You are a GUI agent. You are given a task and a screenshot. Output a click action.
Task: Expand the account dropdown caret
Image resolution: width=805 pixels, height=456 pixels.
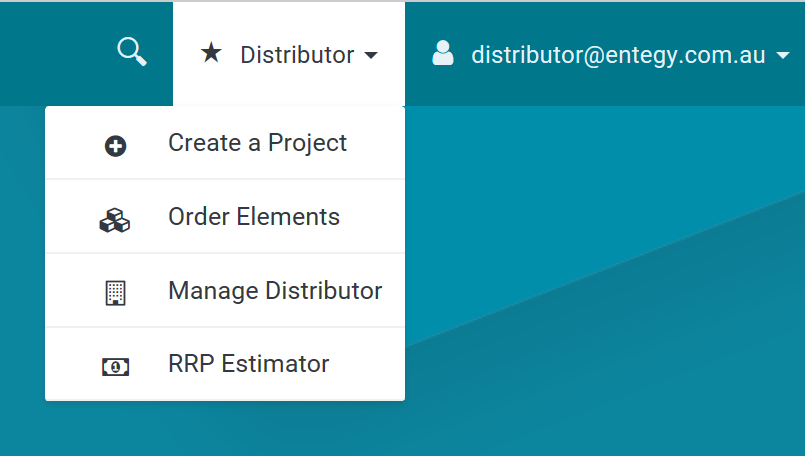click(783, 55)
